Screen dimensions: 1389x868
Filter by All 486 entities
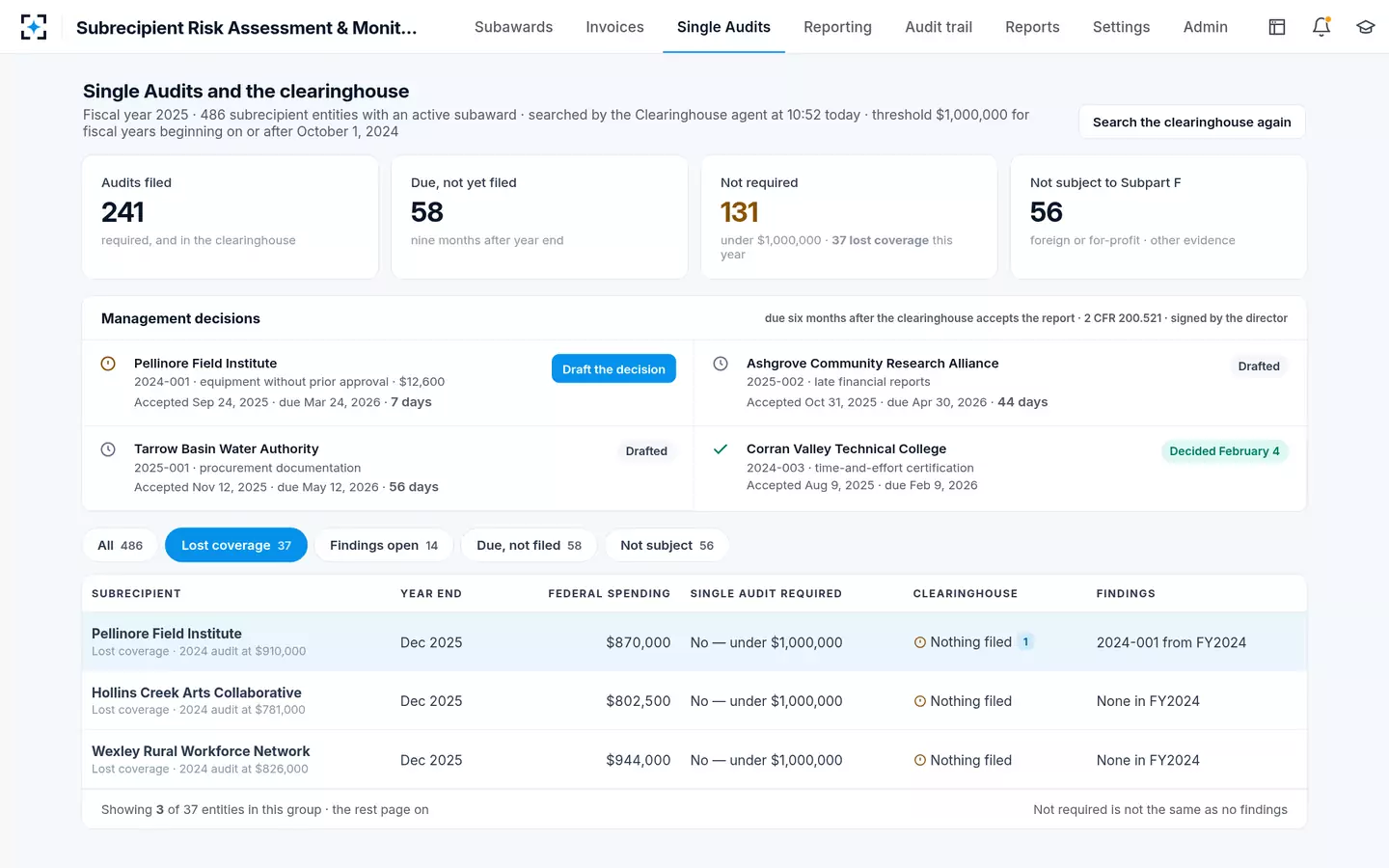coord(120,546)
